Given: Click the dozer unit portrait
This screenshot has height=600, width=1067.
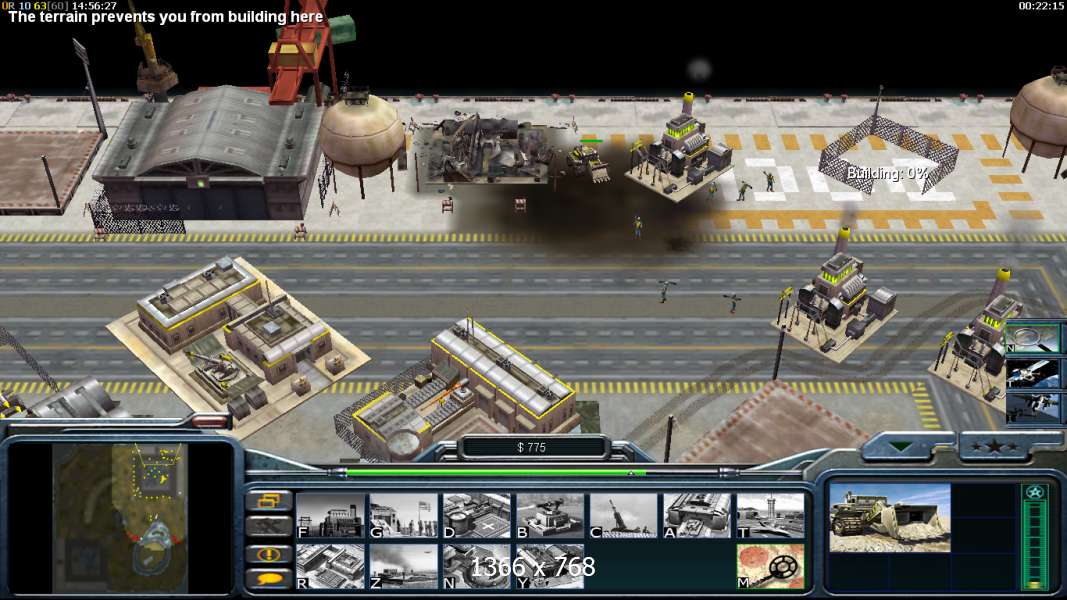Looking at the screenshot, I should [x=890, y=518].
